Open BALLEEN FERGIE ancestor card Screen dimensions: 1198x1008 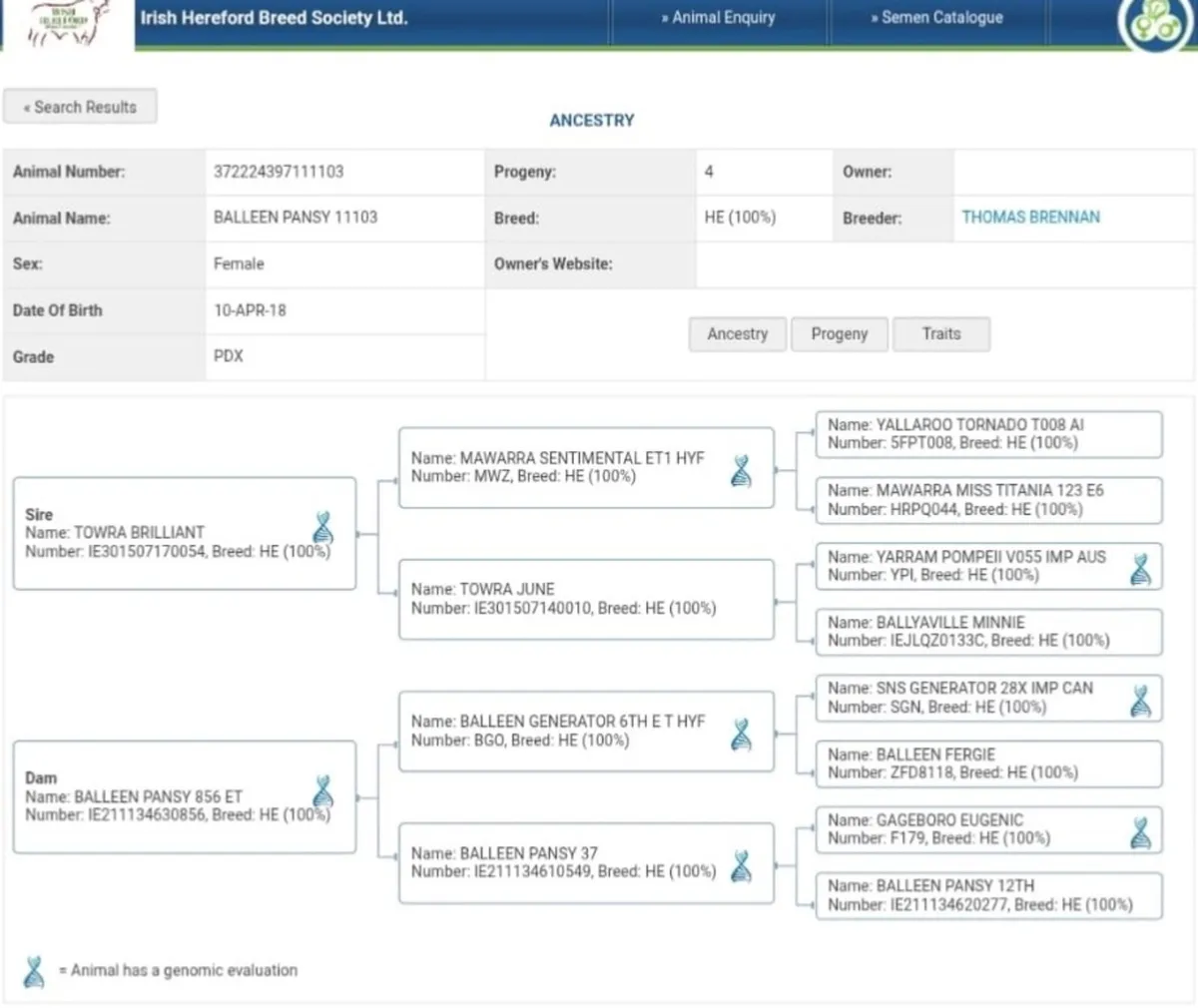(x=989, y=763)
